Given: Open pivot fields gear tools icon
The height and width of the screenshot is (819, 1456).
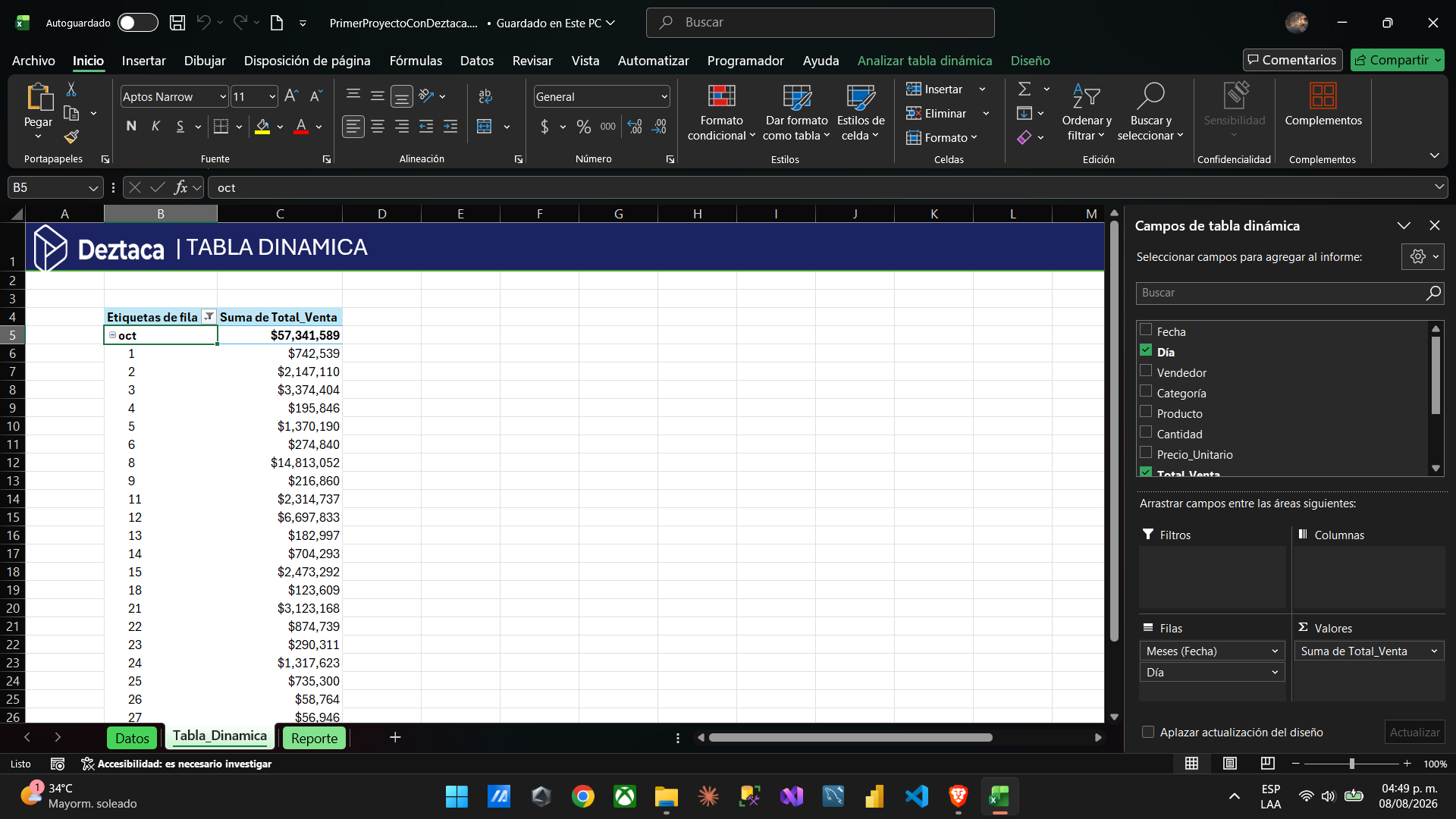Looking at the screenshot, I should tap(1423, 257).
